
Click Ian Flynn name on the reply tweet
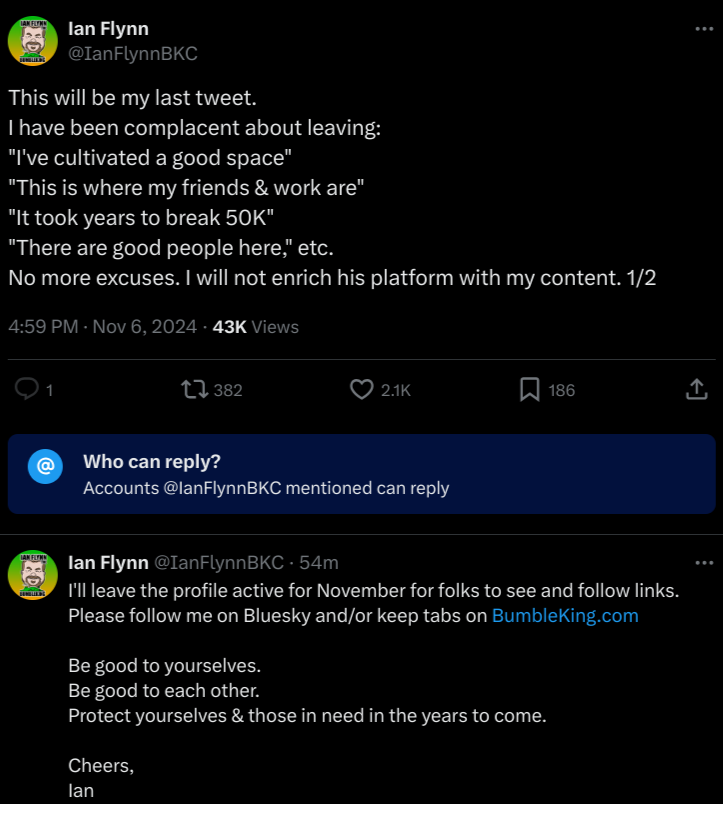108,562
